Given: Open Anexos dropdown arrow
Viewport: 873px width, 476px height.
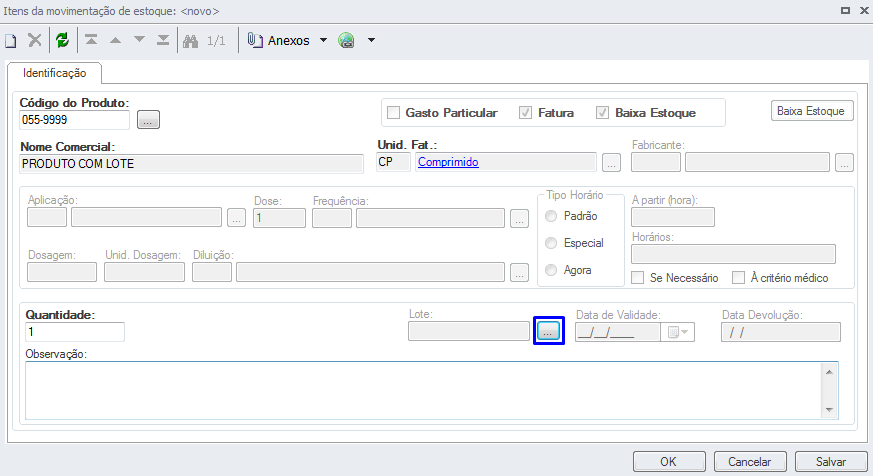Looking at the screenshot, I should 323,40.
